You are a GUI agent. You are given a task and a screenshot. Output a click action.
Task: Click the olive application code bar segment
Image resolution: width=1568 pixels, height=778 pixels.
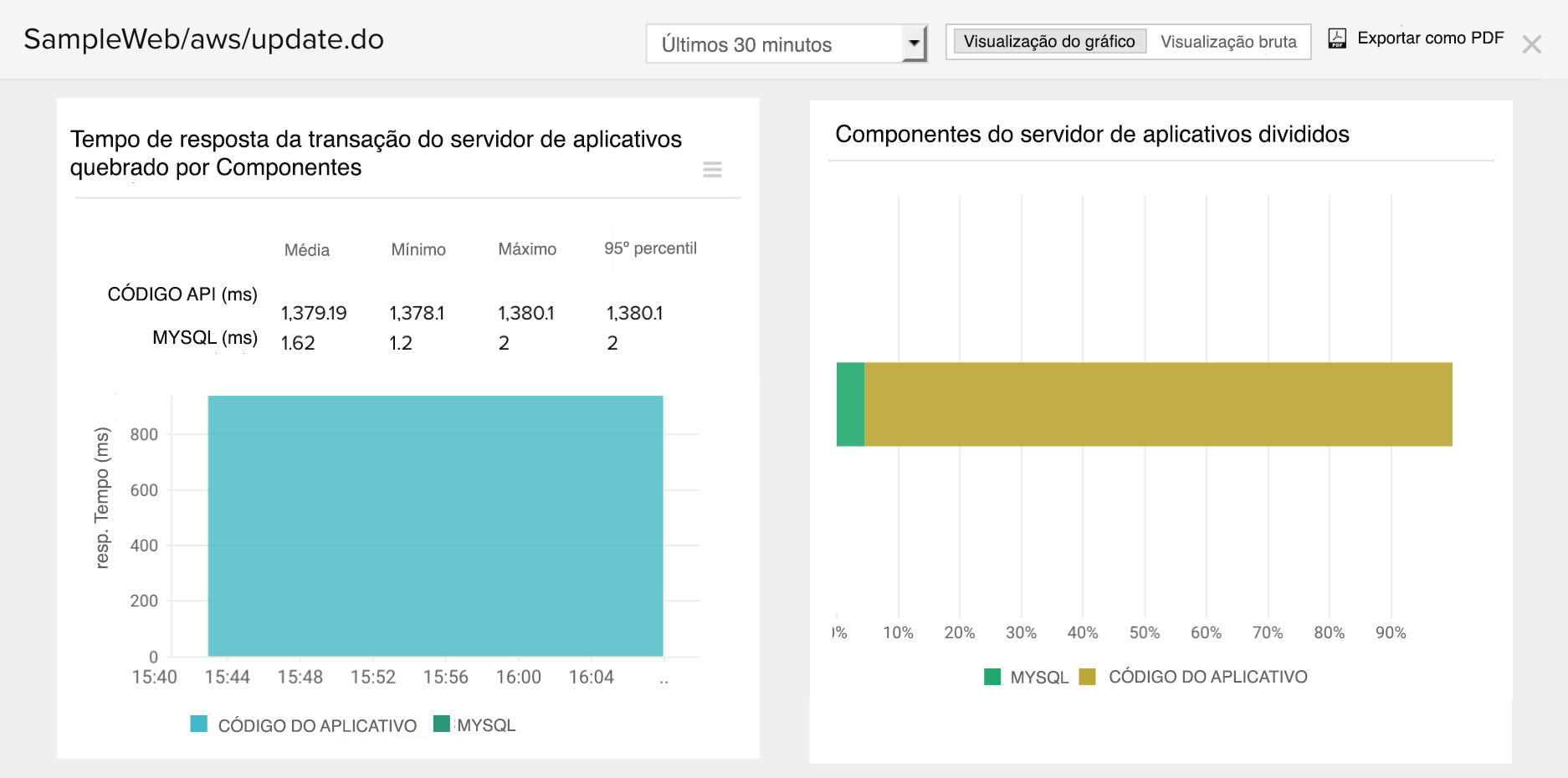click(1158, 404)
